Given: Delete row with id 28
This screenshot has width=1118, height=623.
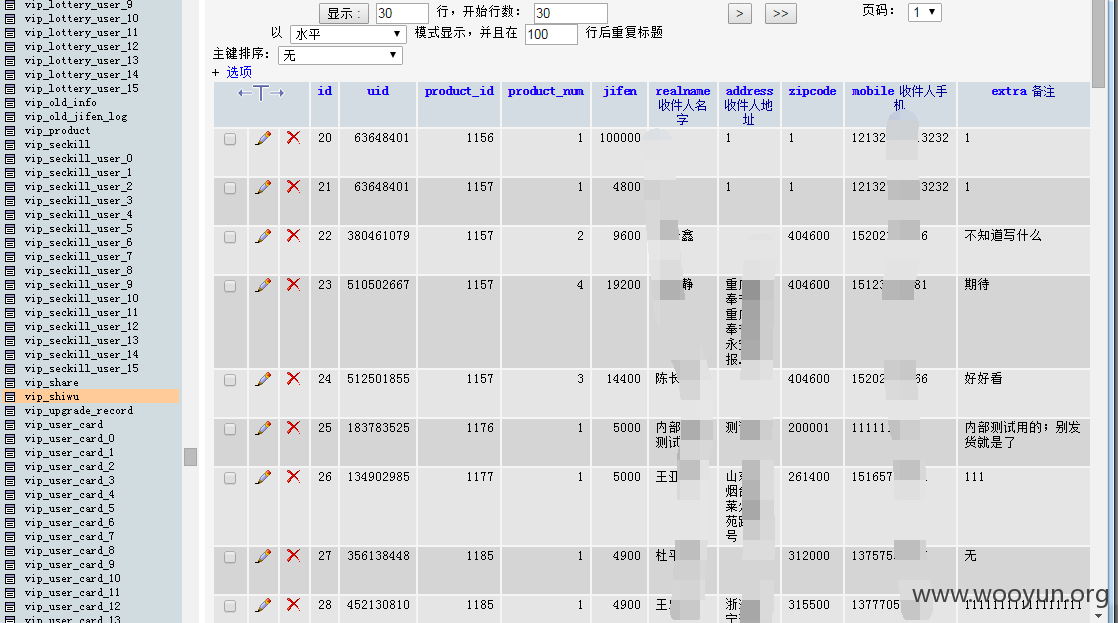Looking at the screenshot, I should coord(293,604).
